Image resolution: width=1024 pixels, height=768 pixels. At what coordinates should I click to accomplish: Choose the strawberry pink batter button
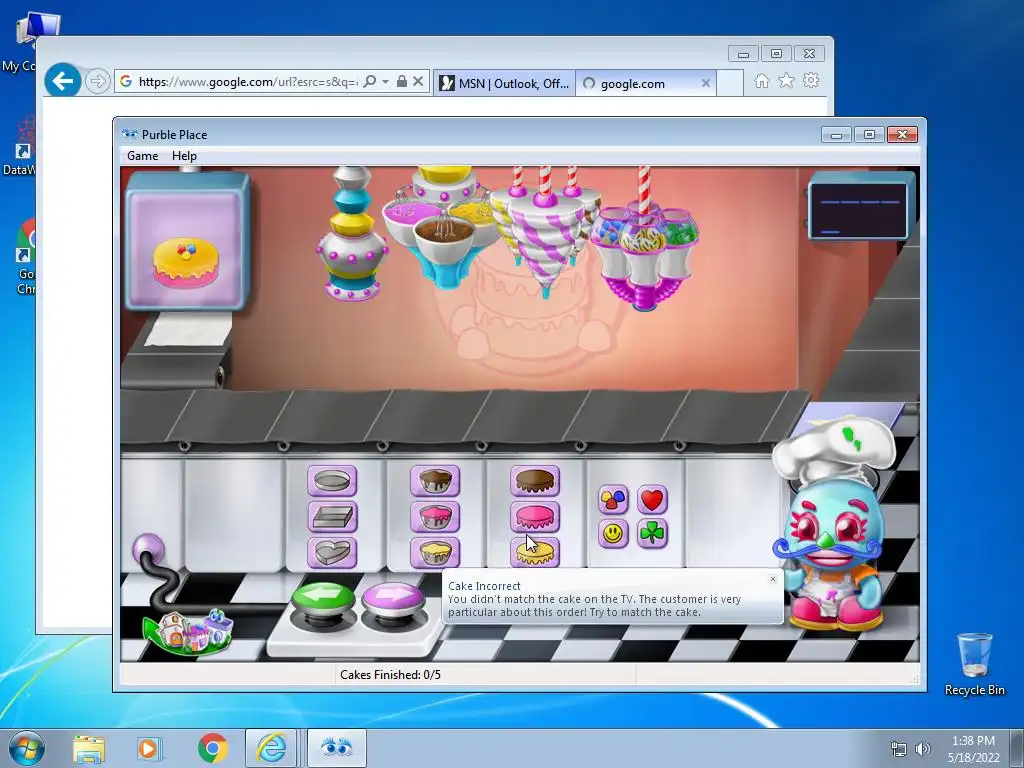tap(435, 517)
